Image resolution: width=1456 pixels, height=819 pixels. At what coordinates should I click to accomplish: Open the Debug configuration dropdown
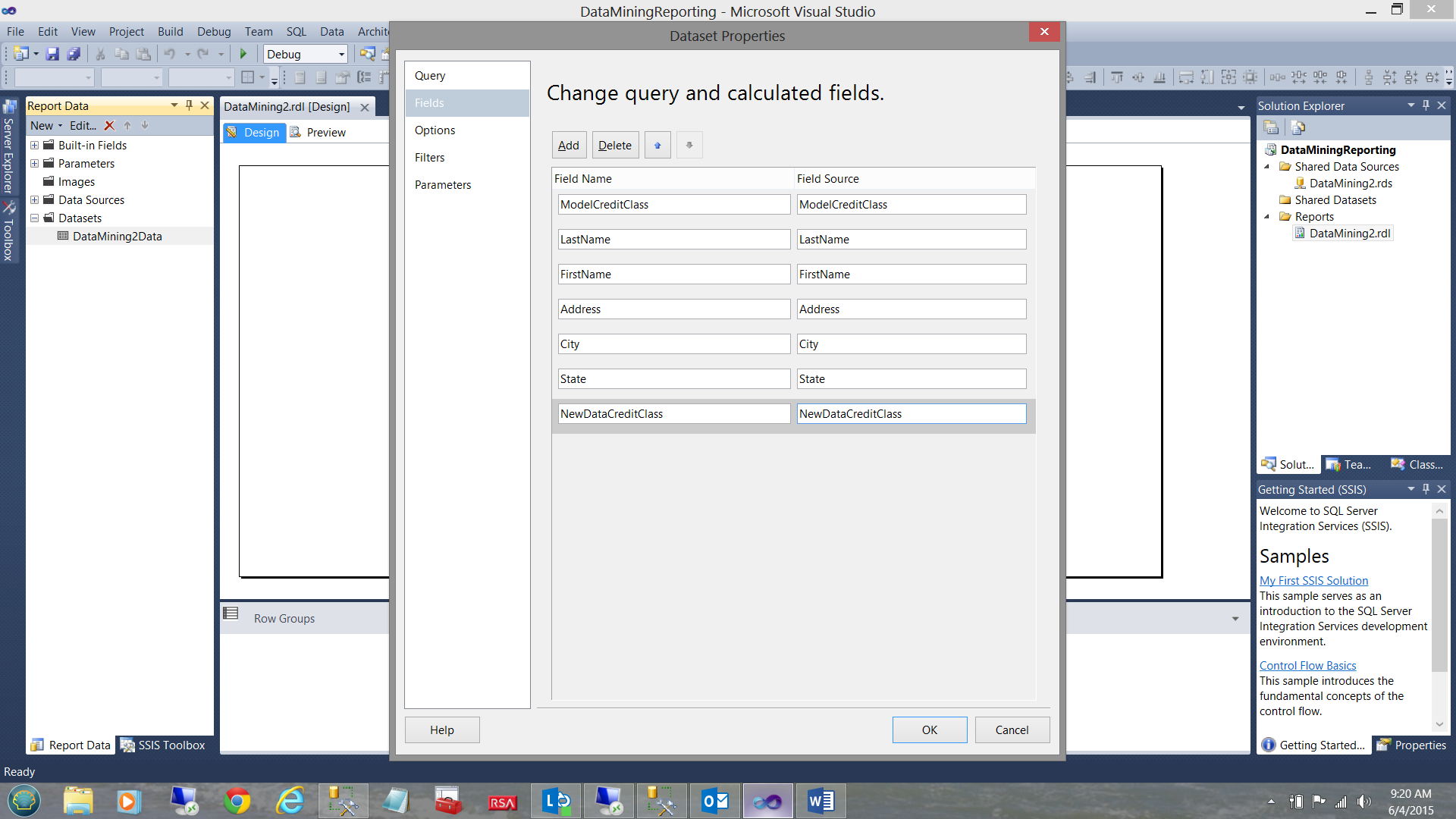(341, 54)
